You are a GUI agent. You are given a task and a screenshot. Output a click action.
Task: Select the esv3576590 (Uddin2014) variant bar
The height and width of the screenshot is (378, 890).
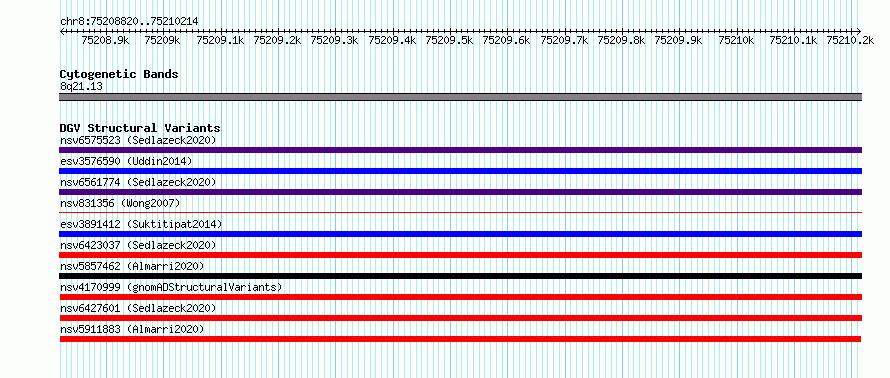(460, 171)
